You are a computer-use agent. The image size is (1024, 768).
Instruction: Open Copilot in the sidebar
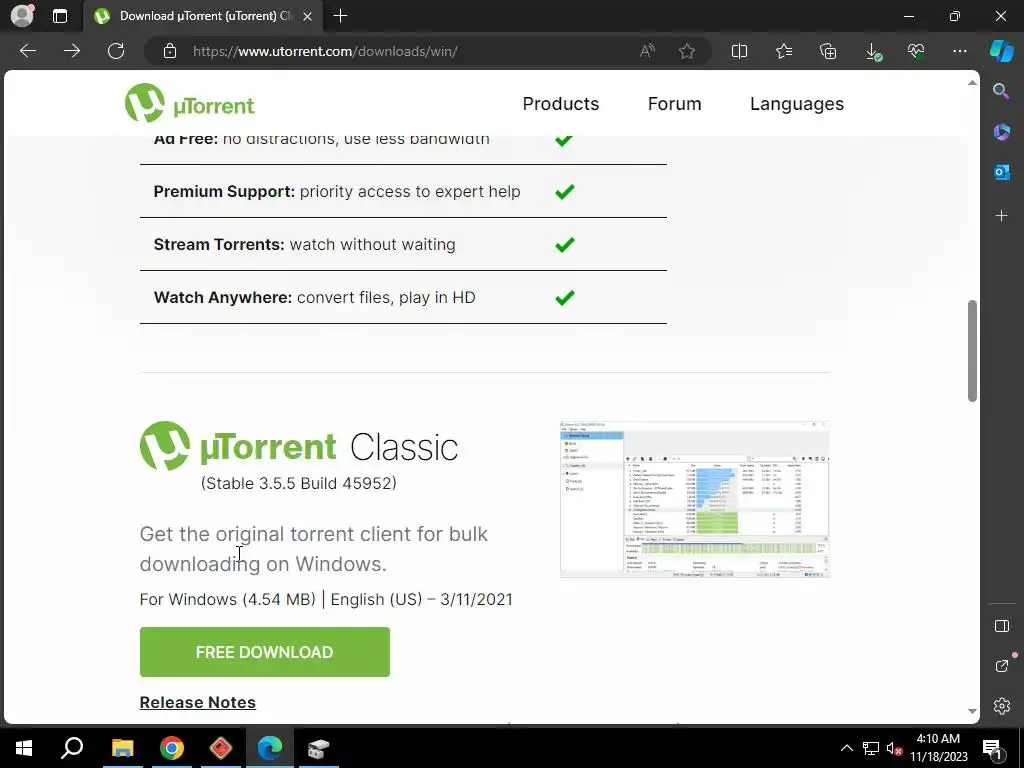click(1002, 51)
